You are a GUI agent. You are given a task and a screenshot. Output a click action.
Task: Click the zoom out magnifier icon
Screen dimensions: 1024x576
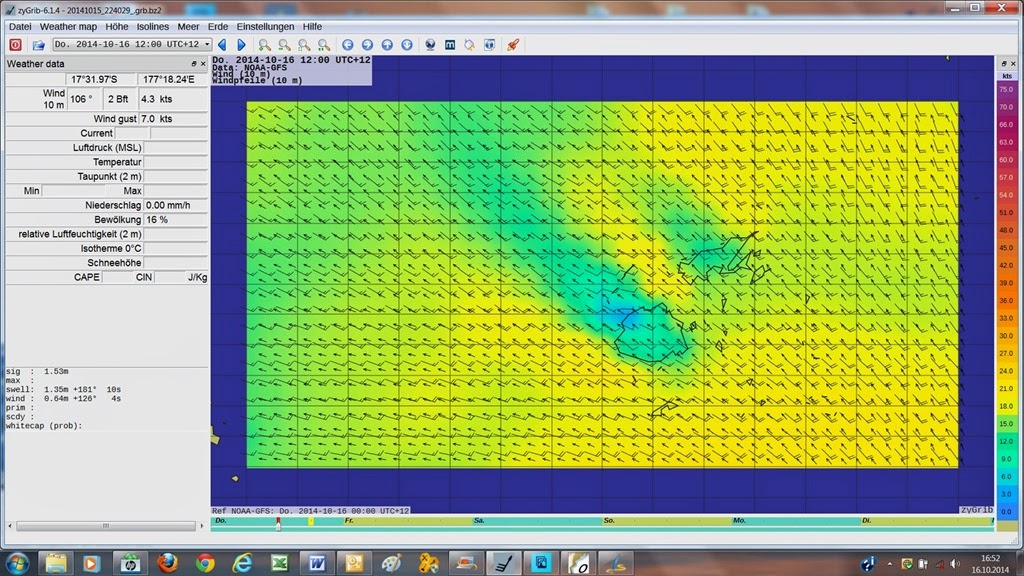284,44
